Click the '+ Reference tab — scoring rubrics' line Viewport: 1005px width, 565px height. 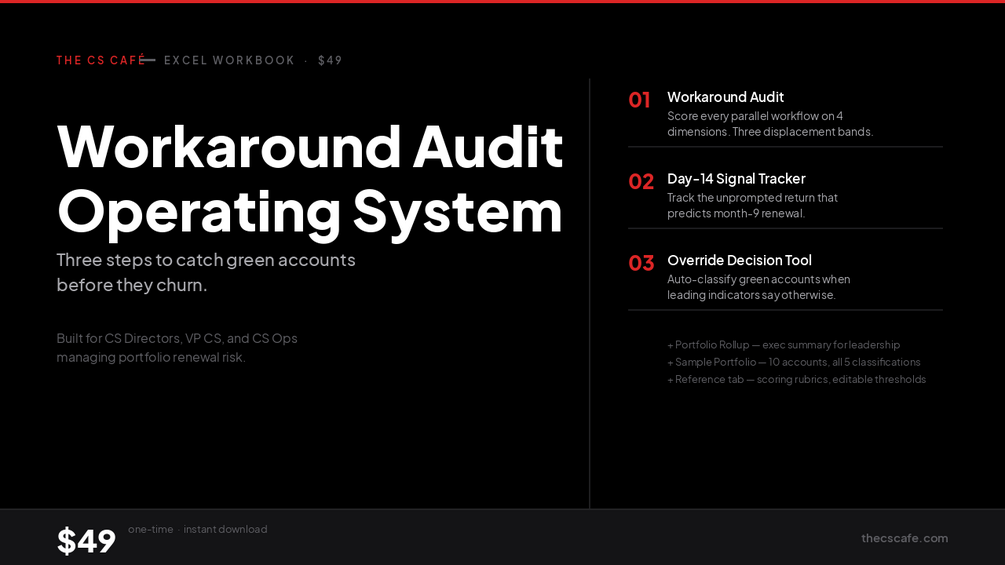(x=797, y=379)
